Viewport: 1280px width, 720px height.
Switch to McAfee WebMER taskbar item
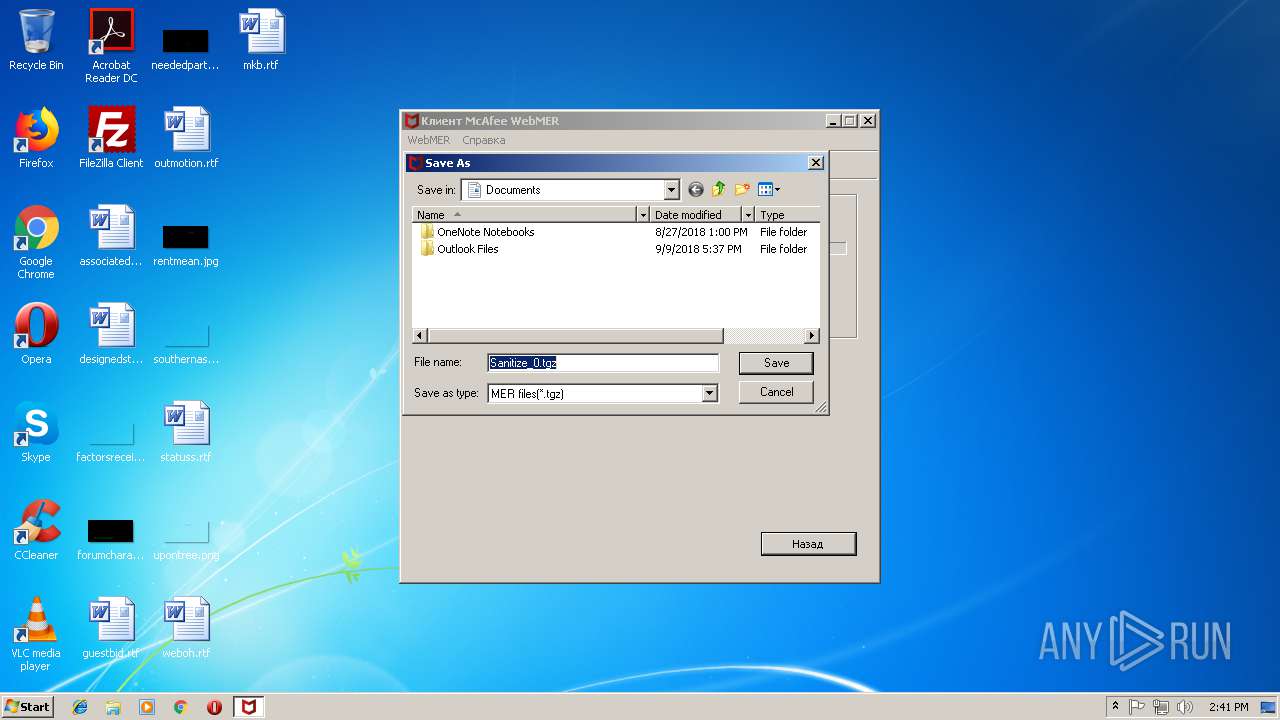point(249,707)
